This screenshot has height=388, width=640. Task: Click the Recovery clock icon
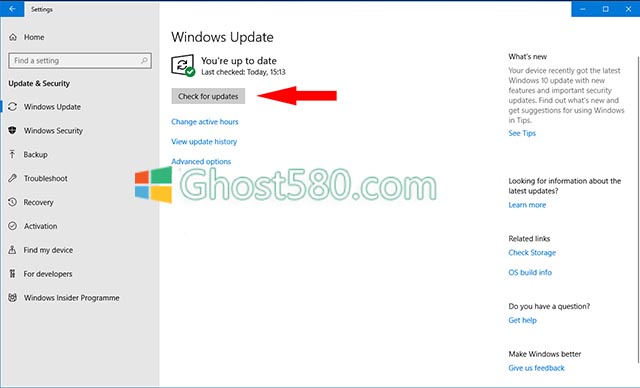click(x=13, y=202)
